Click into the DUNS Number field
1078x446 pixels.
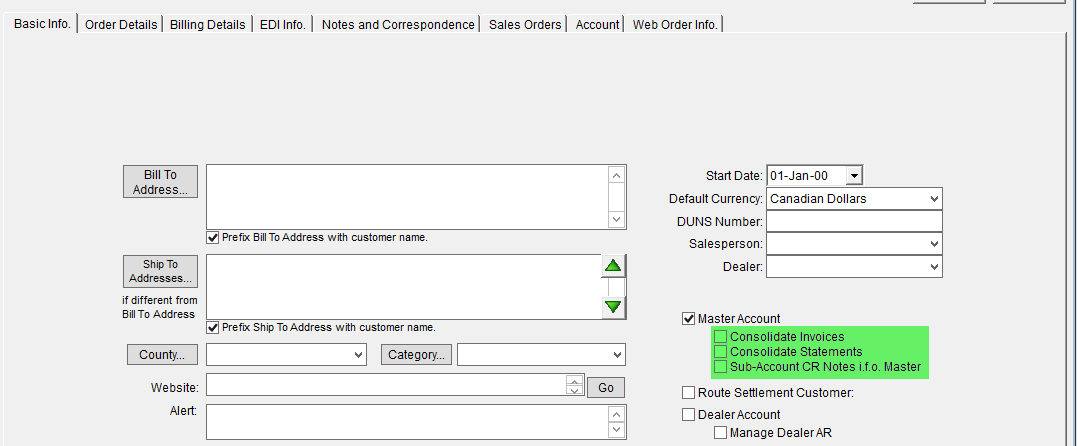click(x=854, y=221)
